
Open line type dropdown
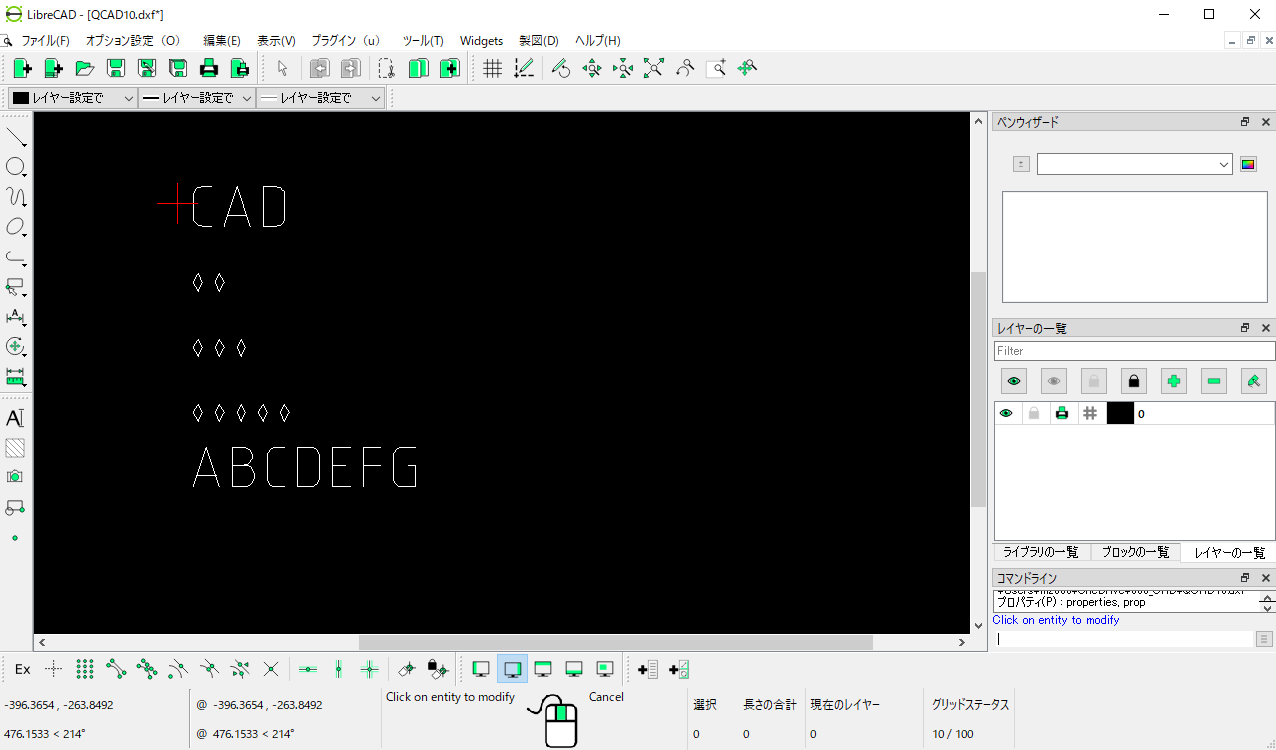[321, 98]
